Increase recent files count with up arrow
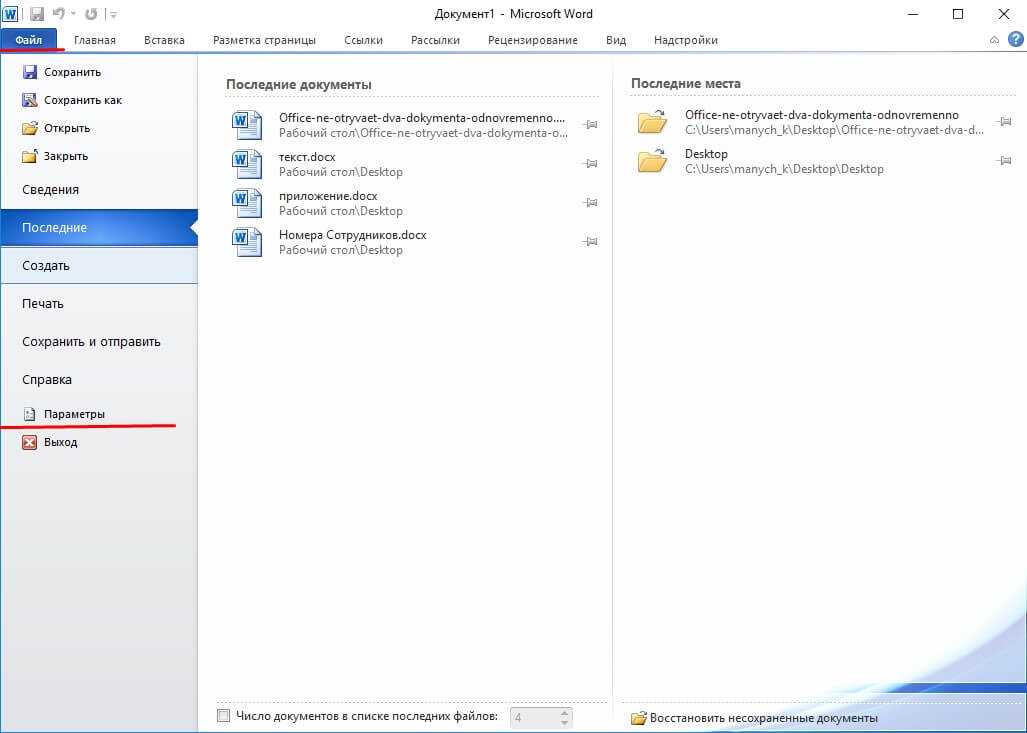This screenshot has width=1027, height=733. point(565,713)
